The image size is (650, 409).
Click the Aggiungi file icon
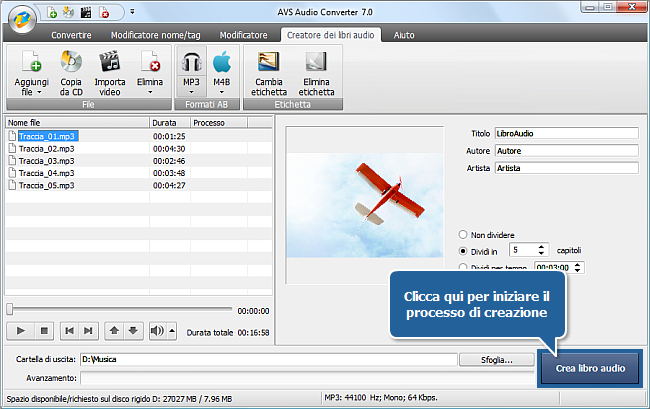tap(31, 62)
